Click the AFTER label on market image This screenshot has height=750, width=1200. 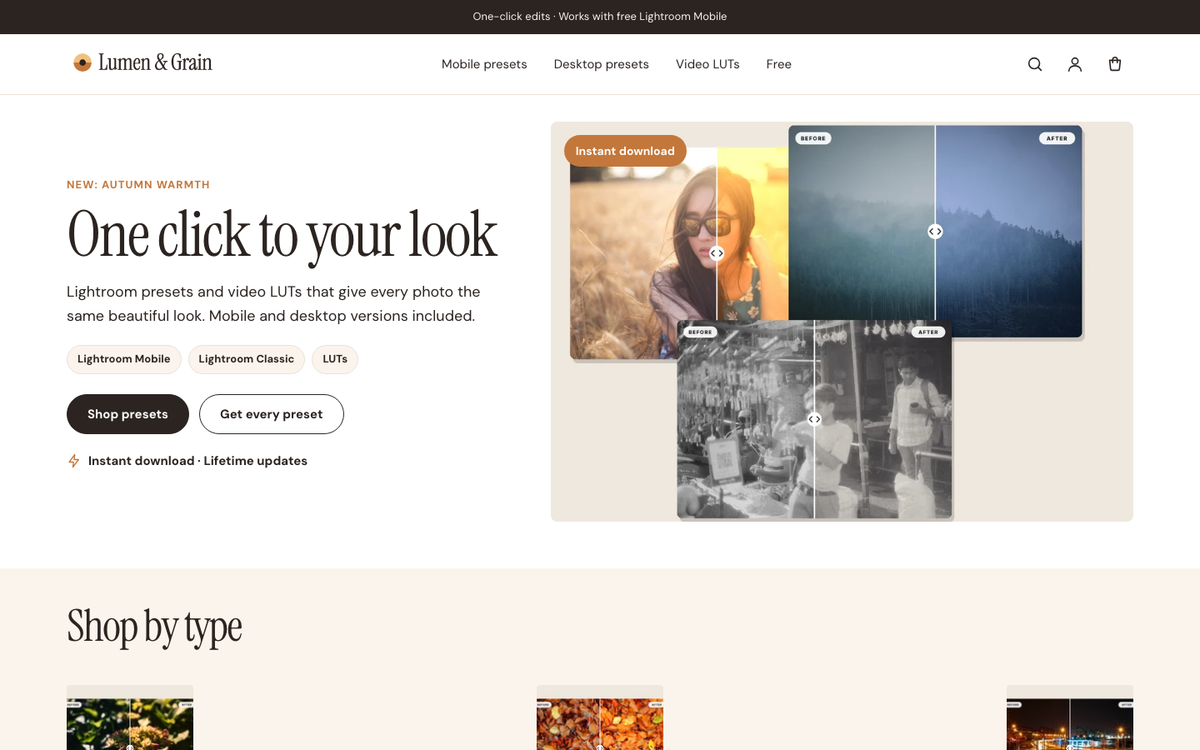[928, 332]
